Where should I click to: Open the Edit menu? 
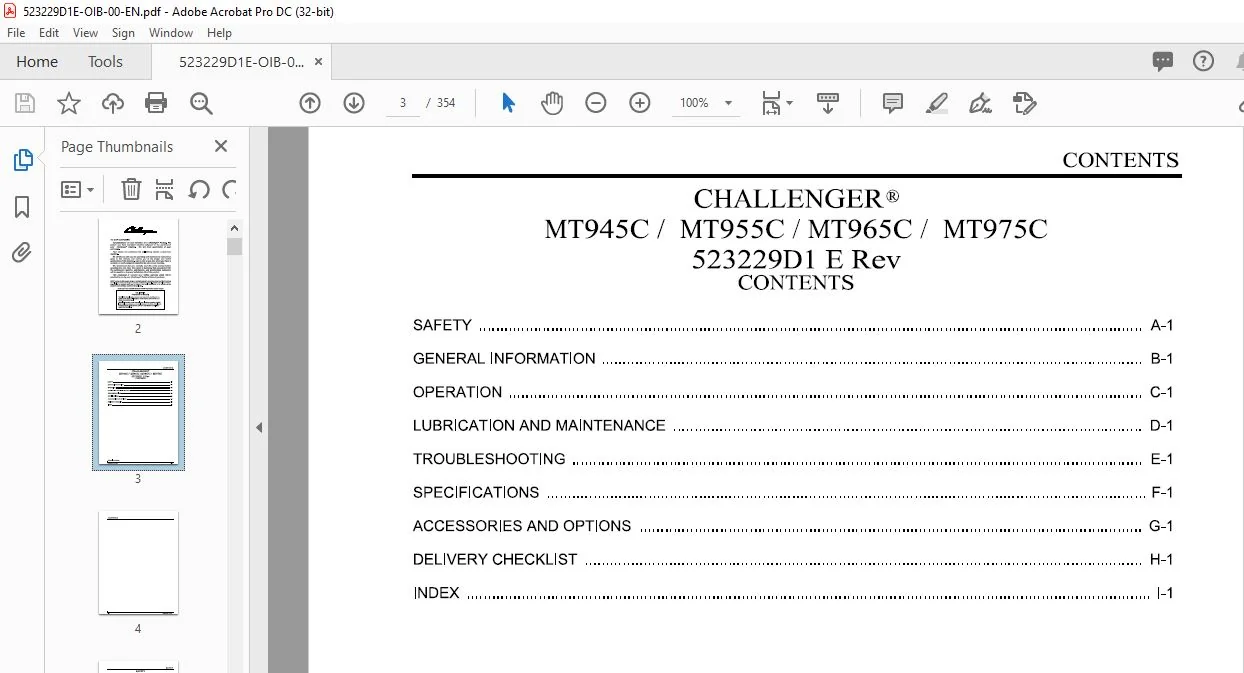(49, 33)
